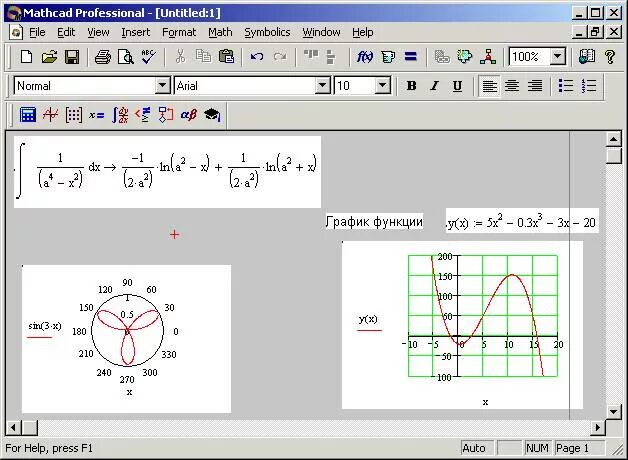Set text alignment to center
628x460 pixels.
[x=512, y=86]
